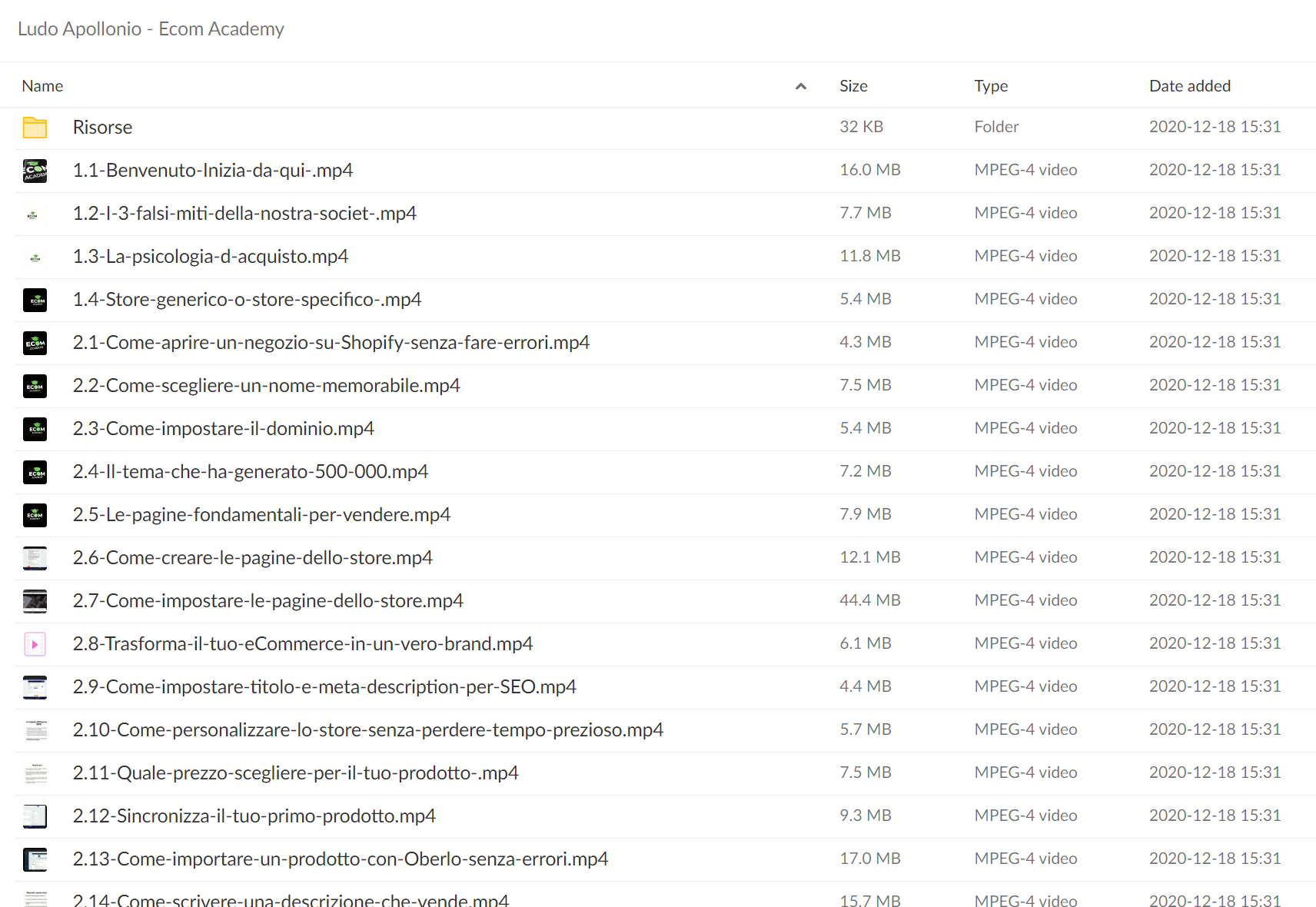Open 2.7-Come-impostare-le-pagine-dello-store.mp4
1316x907 pixels.
[x=268, y=600]
